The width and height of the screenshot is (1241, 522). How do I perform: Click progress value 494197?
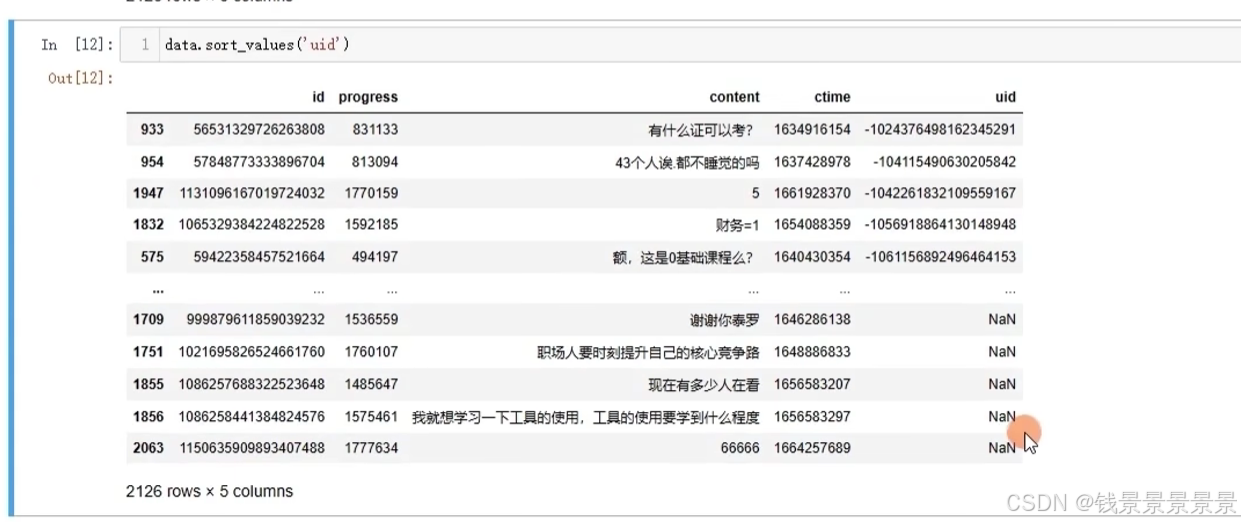[x=375, y=257]
